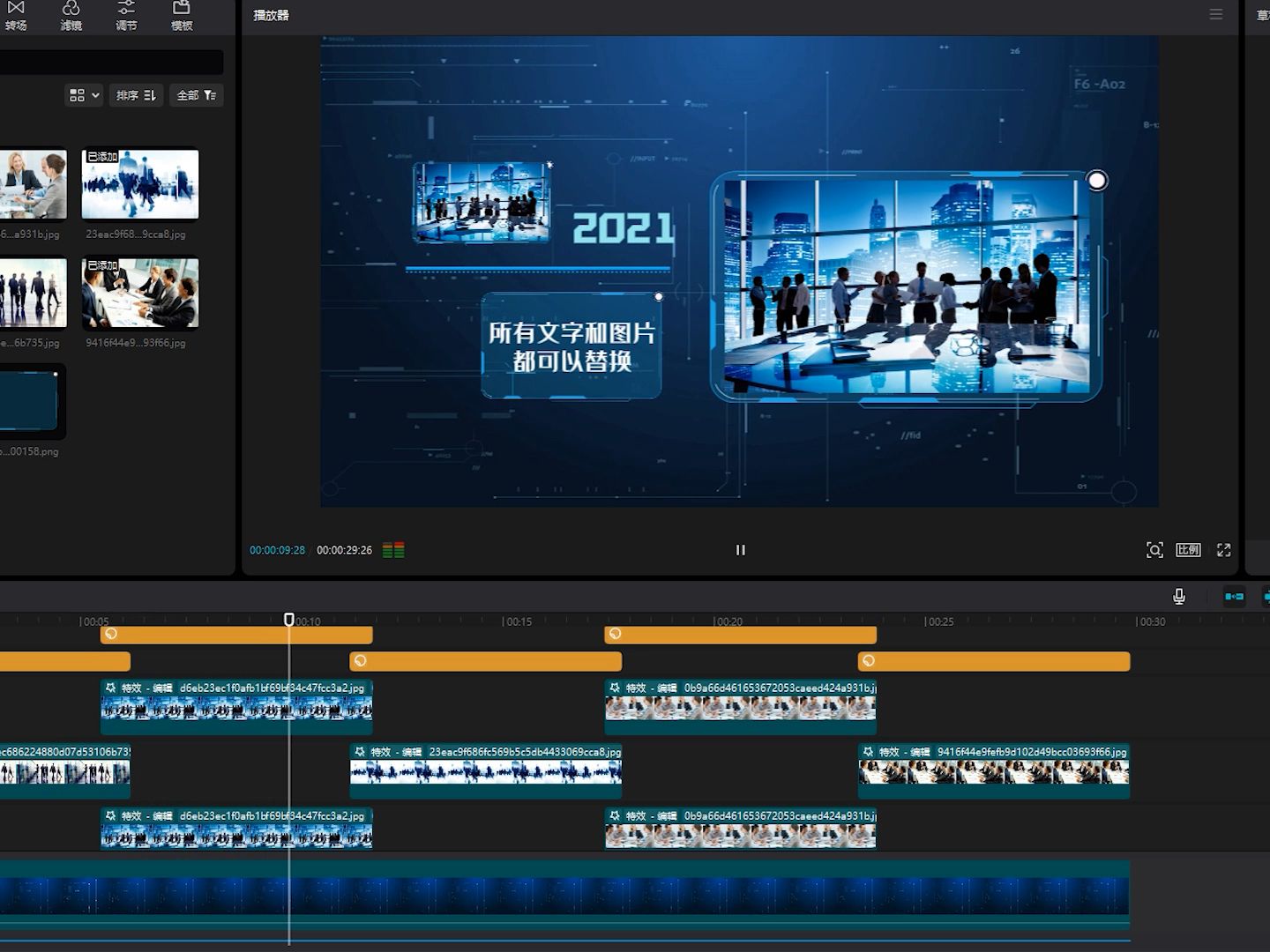Click the 00:25 mark on the ruler

938,621
